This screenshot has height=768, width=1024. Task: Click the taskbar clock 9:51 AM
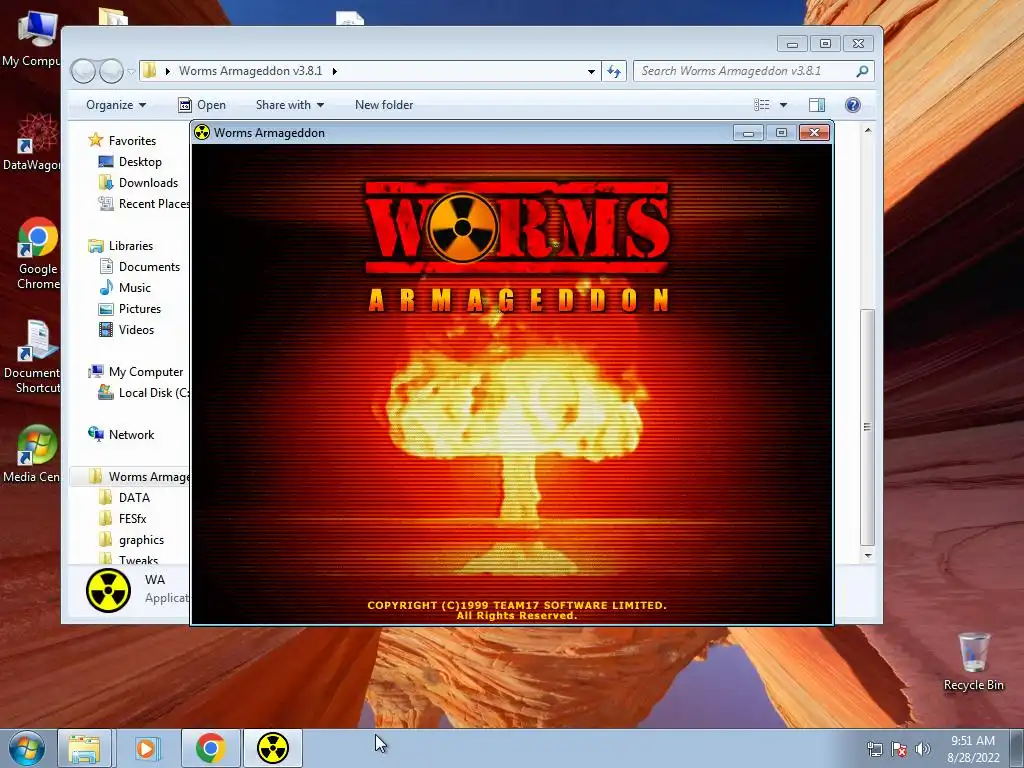click(973, 749)
